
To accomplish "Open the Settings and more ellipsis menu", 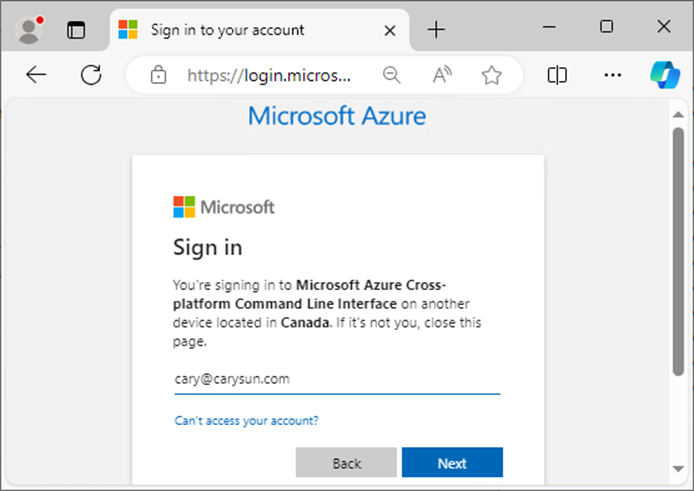I will pyautogui.click(x=613, y=75).
